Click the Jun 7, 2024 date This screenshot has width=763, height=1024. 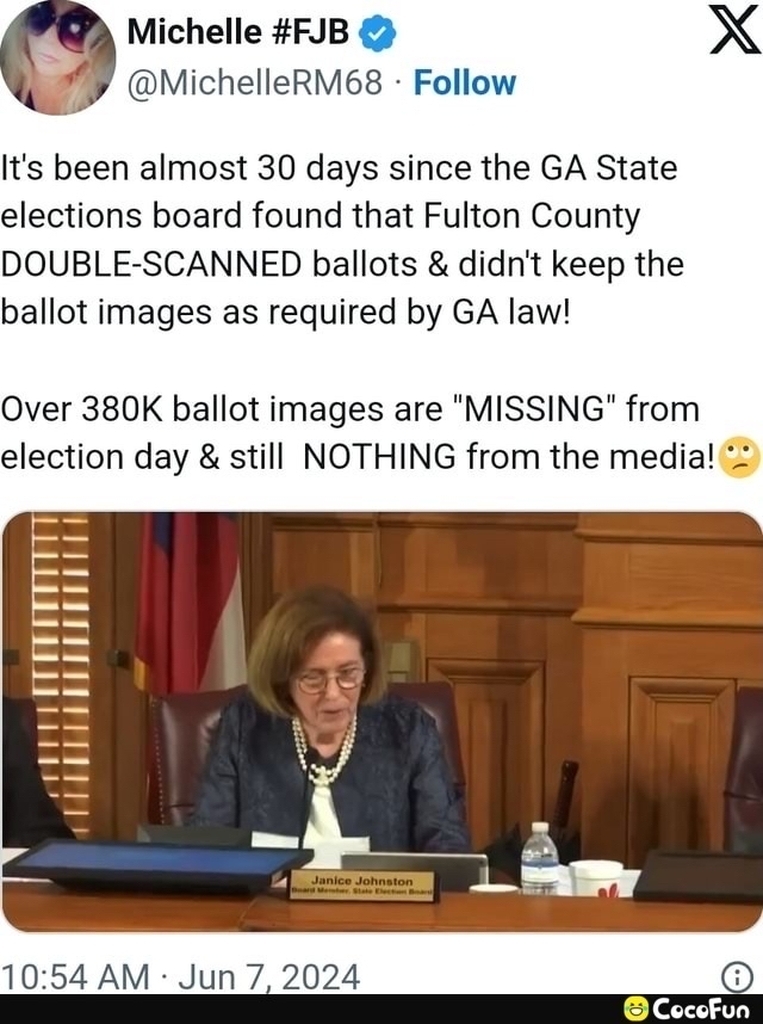[x=268, y=978]
